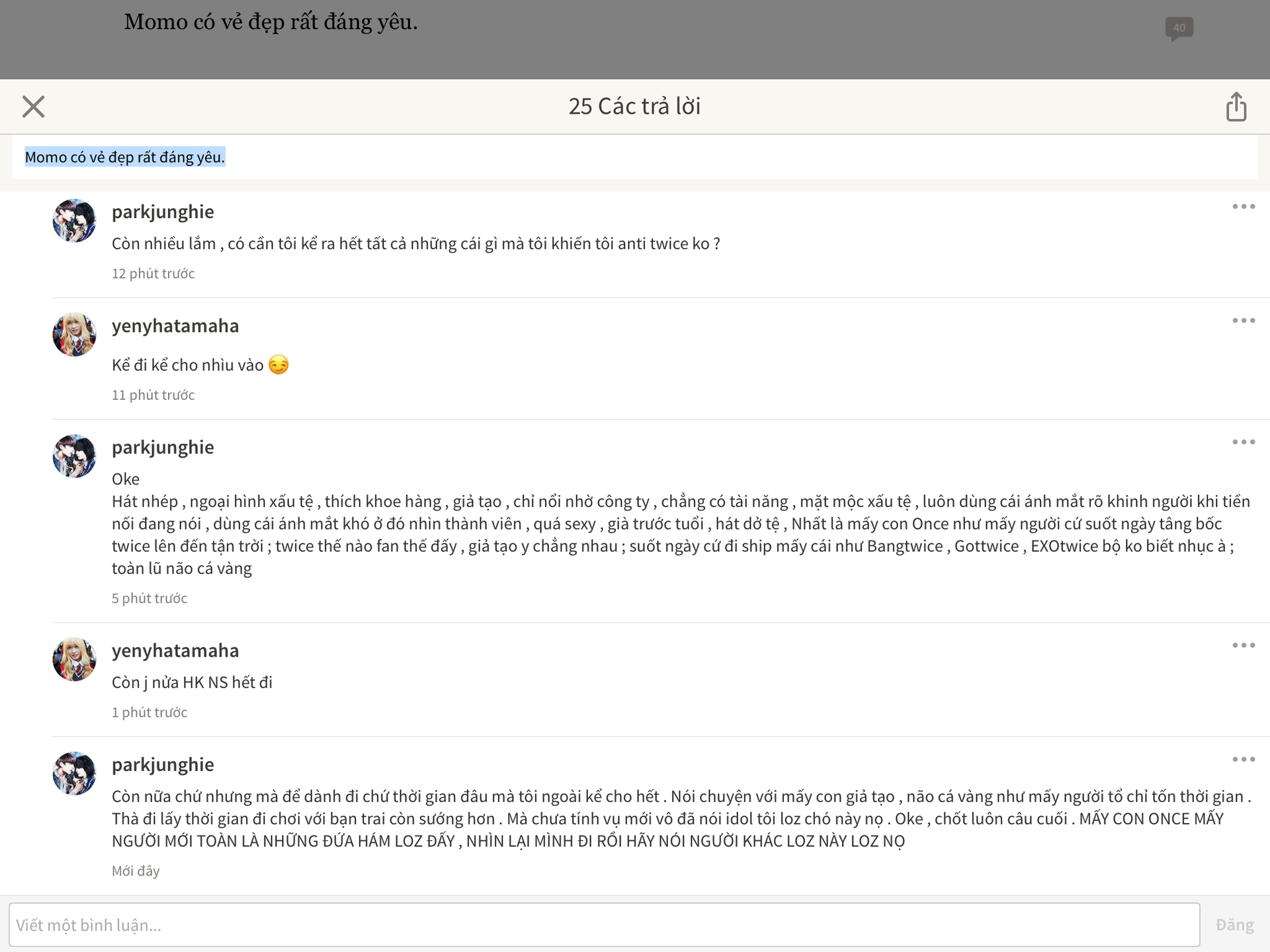Open options dots for first parkjunghie comment

coord(1244,207)
